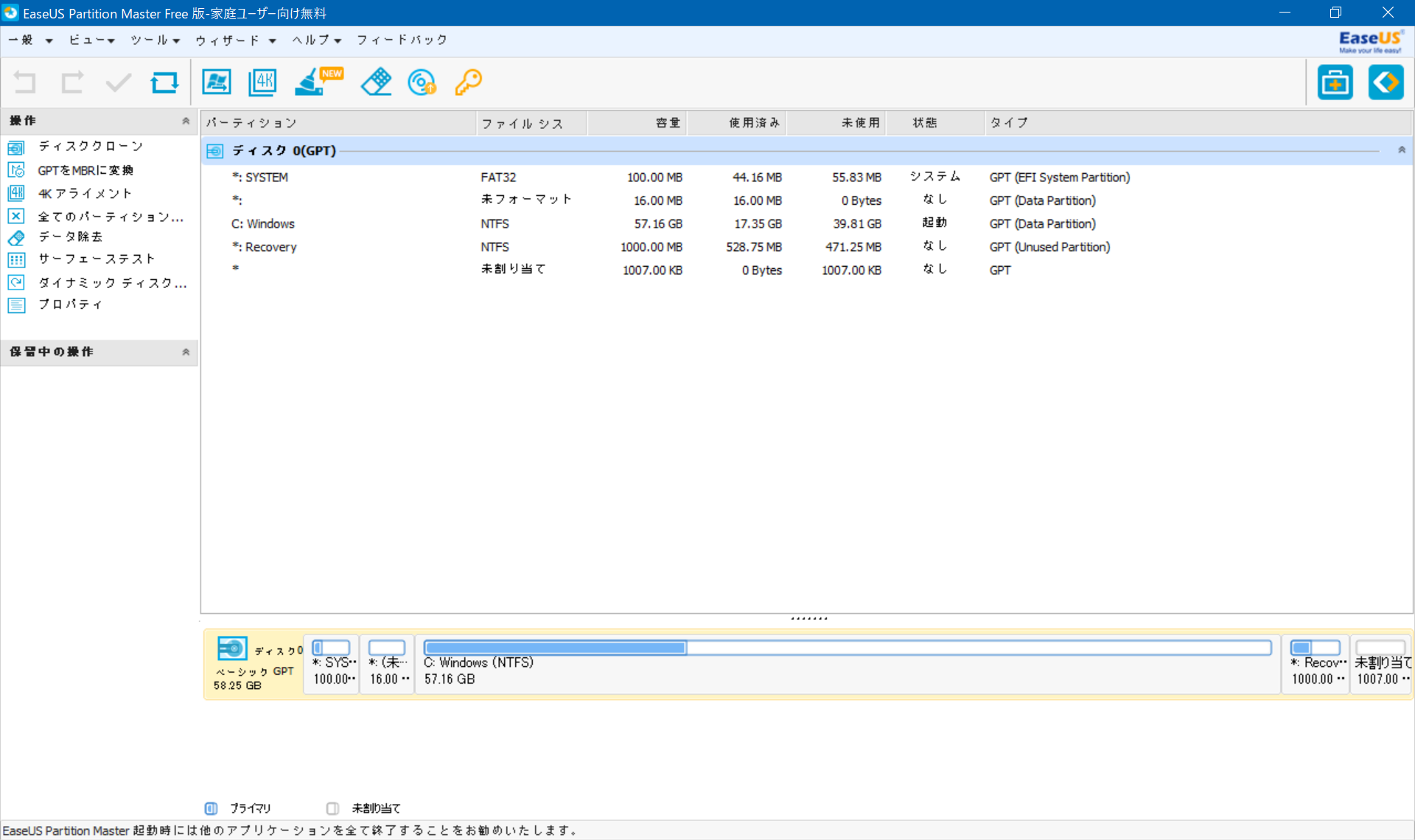
Task: Click the プロパティ link
Action: pos(71,304)
